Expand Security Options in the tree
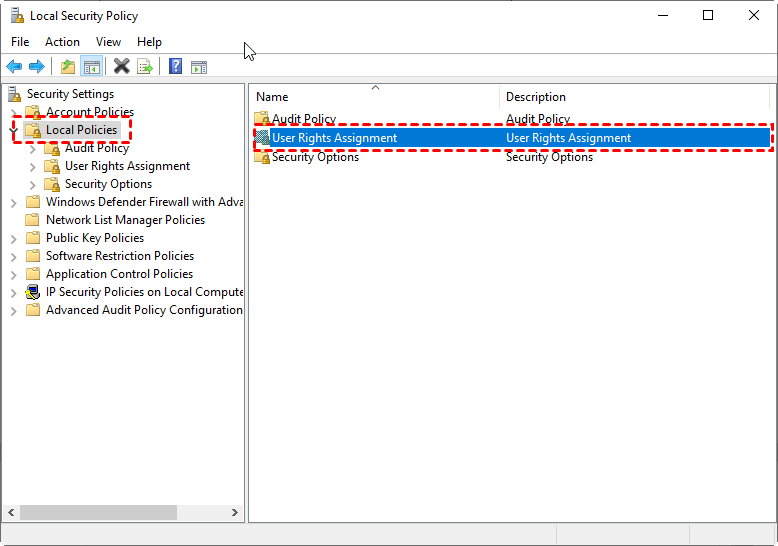This screenshot has height=546, width=778. [x=33, y=185]
